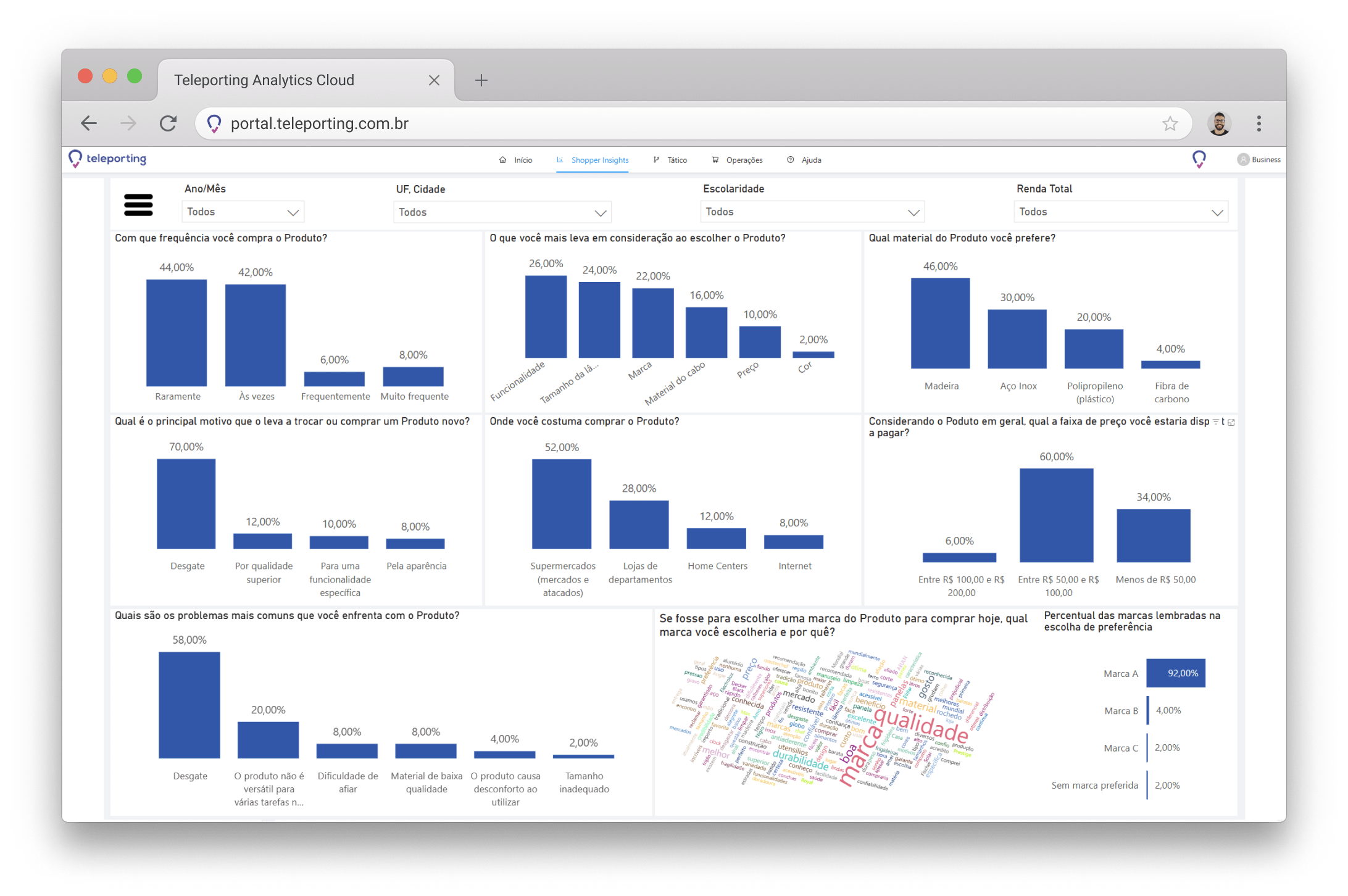Click focus mode icon on price chart
1348x896 pixels.
pyautogui.click(x=1231, y=422)
